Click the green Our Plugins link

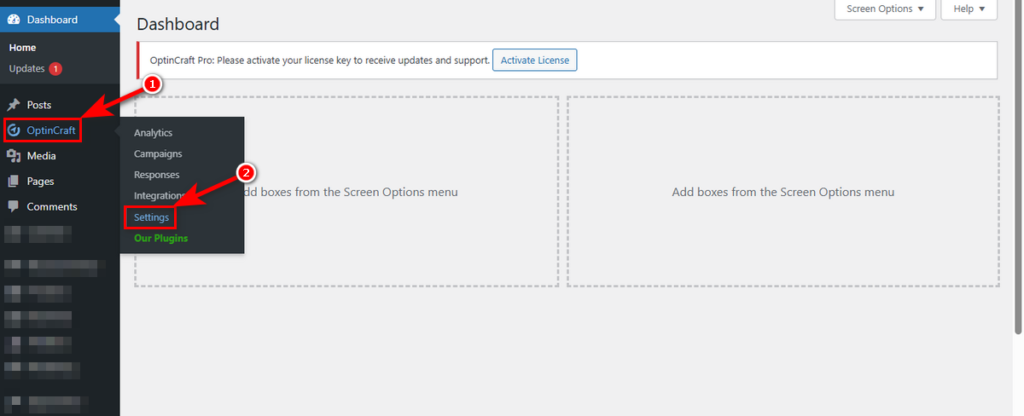[161, 238]
